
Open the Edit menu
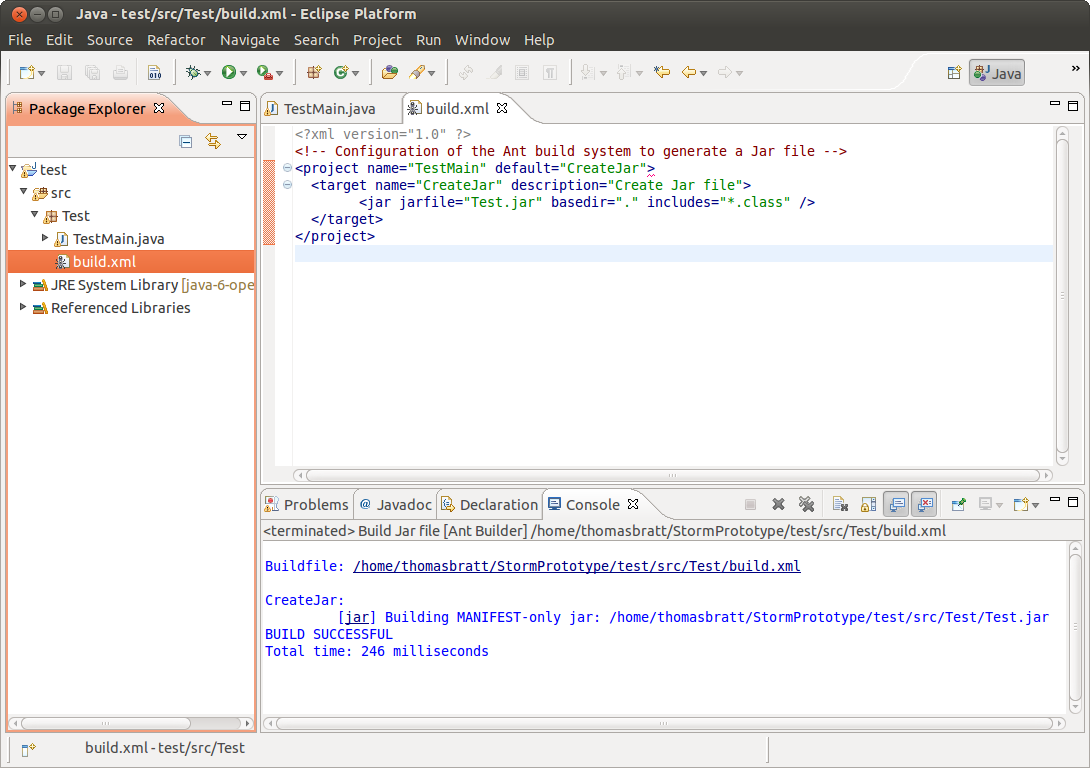[59, 40]
